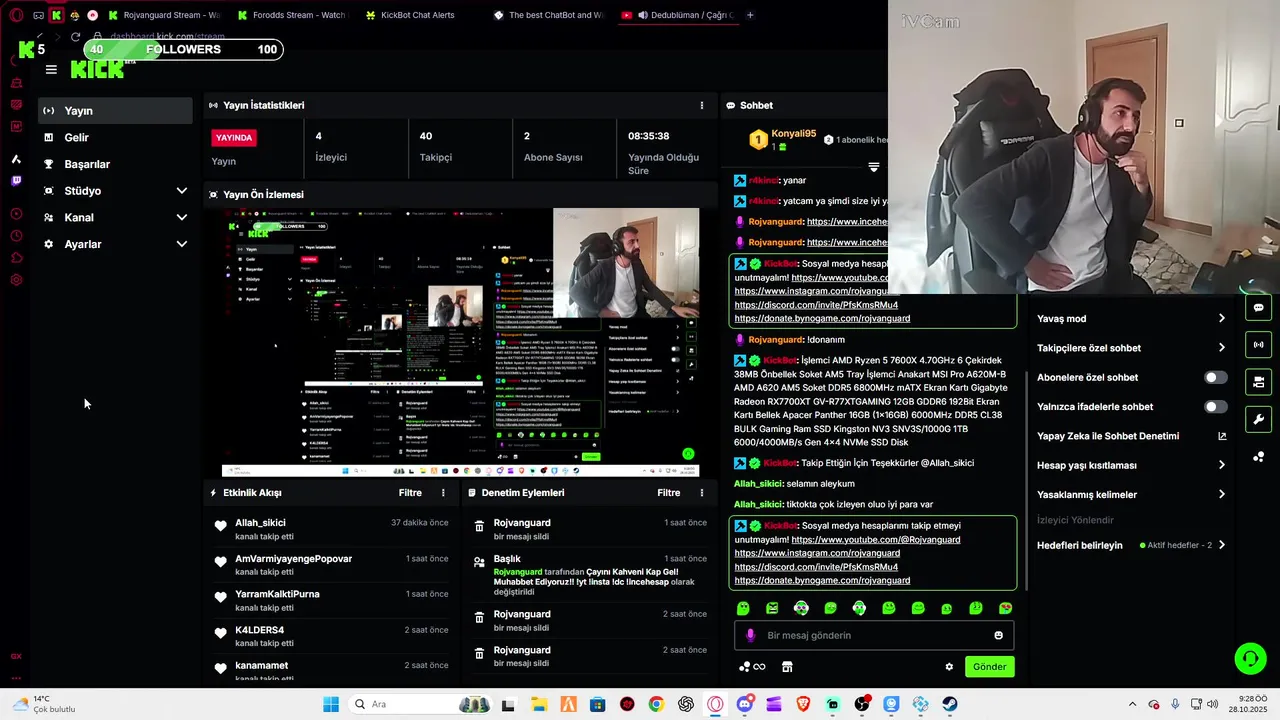Screen dimensions: 1280x720
Task: Send the chat message with Gönder
Action: [x=989, y=667]
